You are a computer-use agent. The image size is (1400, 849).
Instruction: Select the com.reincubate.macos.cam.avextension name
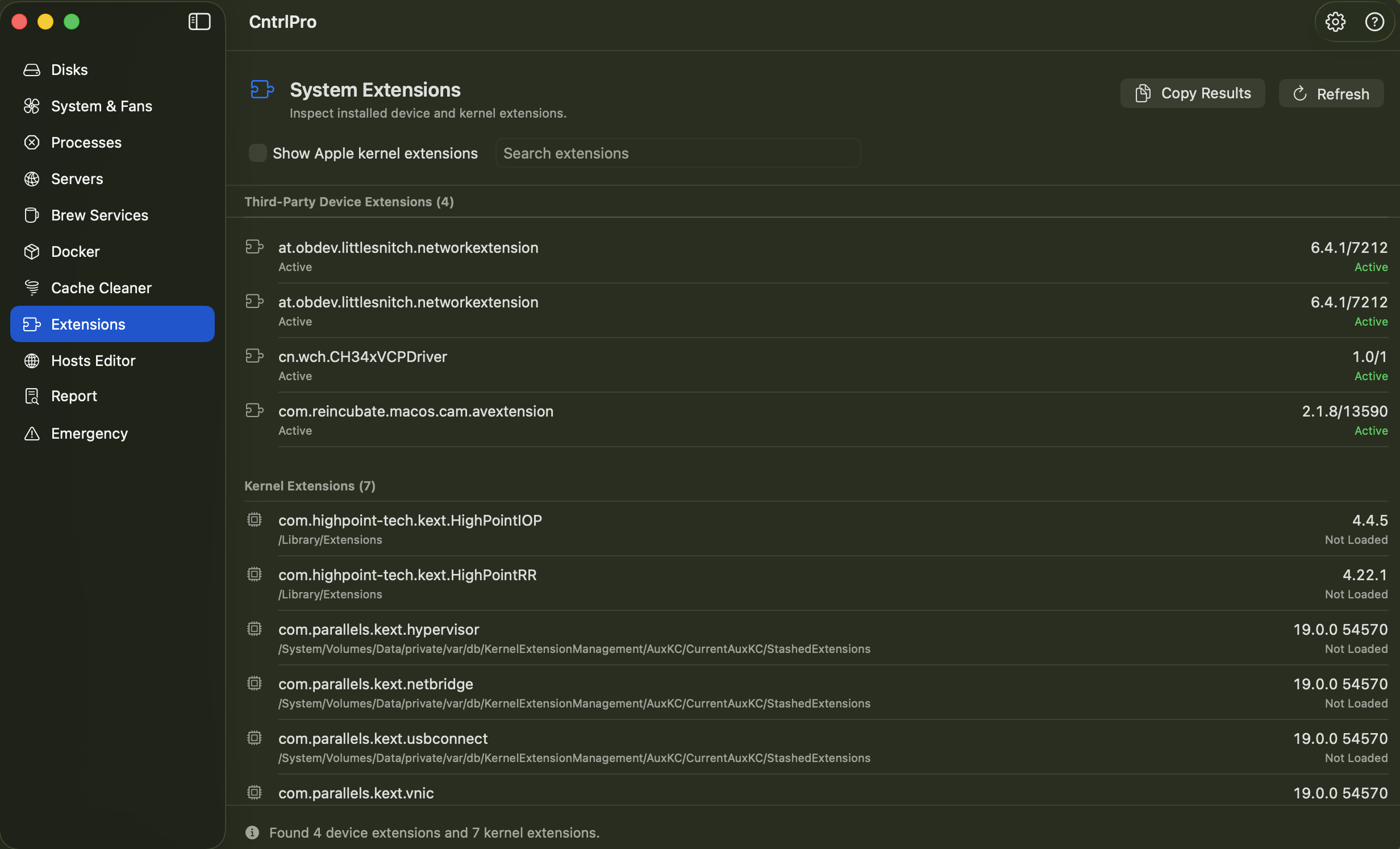point(416,411)
